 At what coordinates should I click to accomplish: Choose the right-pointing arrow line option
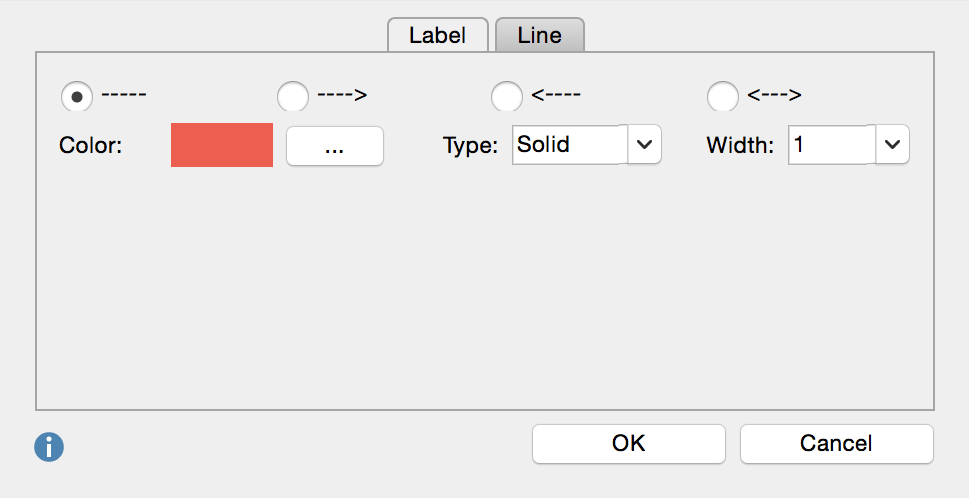pos(292,97)
